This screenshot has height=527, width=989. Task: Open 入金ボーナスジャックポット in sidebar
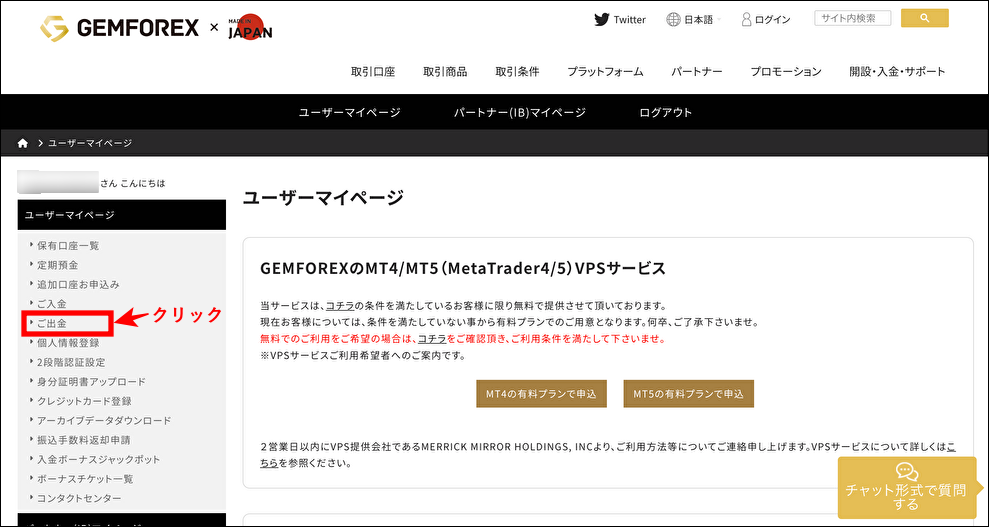98,460
